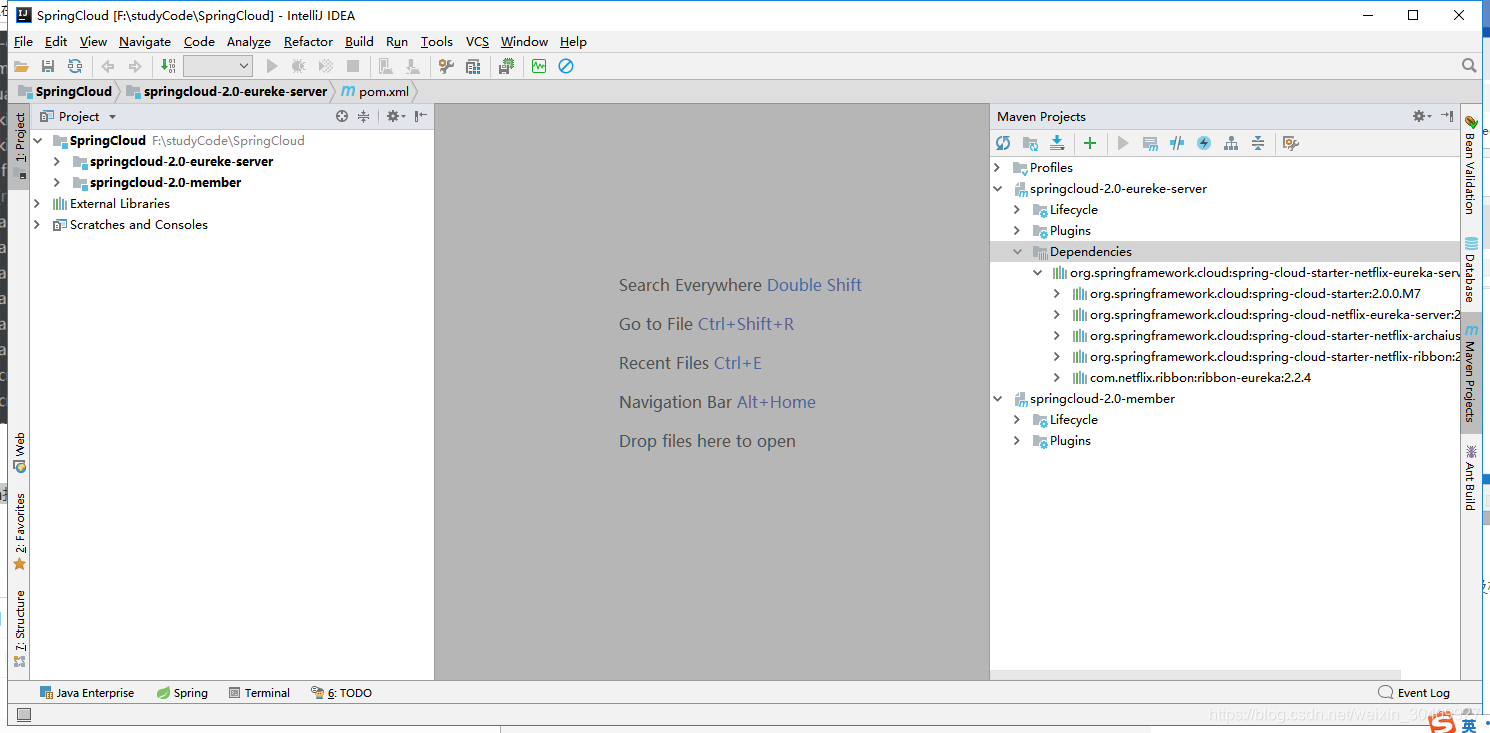Image resolution: width=1490 pixels, height=733 pixels.
Task: Expand Plugins under springcloud-2.0-member in Maven panel
Action: tap(1017, 441)
